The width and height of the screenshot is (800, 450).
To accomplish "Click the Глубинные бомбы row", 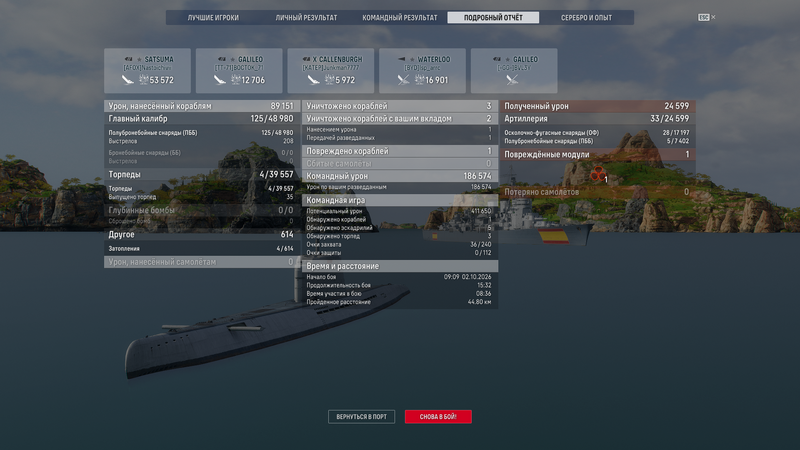I will 202,210.
